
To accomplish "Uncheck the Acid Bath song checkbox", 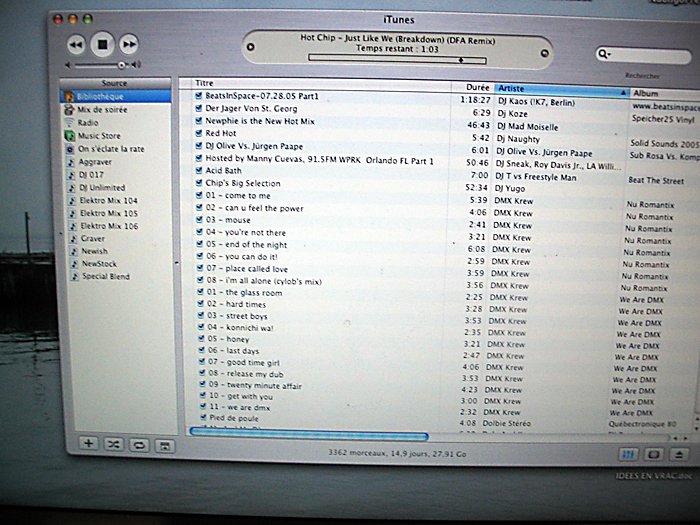I will [x=200, y=170].
